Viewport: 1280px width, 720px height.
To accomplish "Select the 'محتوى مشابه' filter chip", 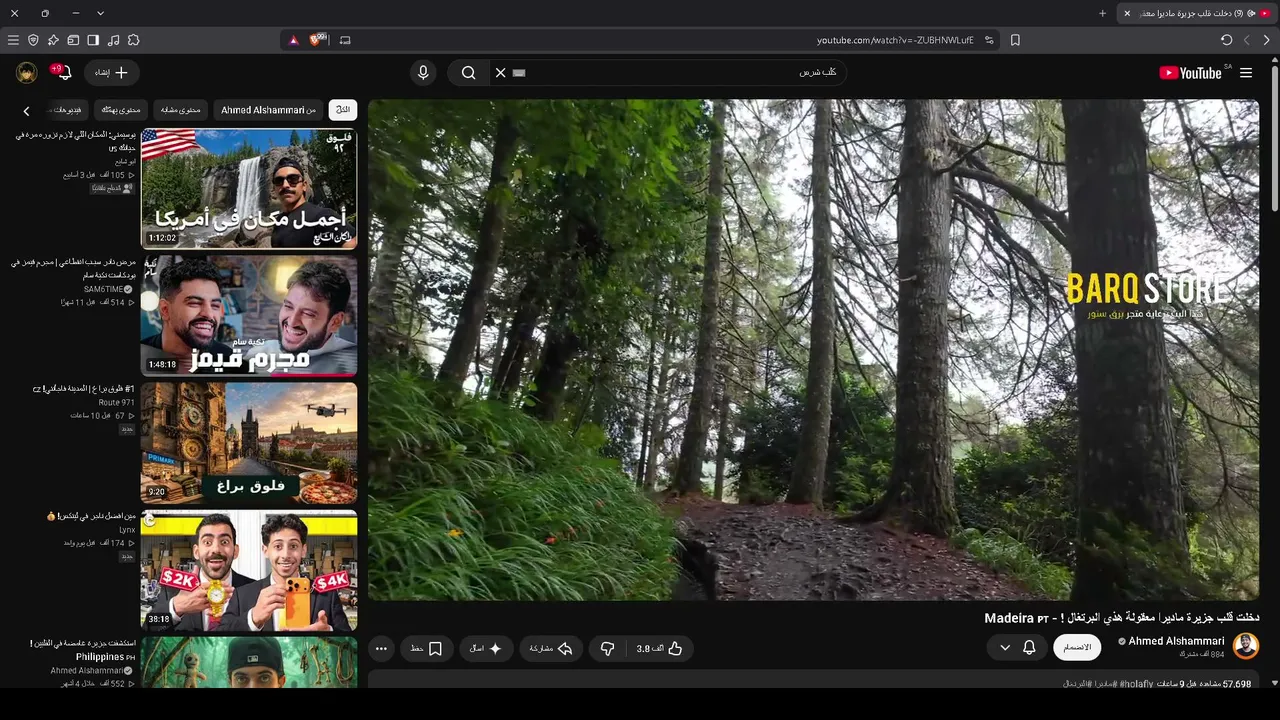I will (x=181, y=110).
